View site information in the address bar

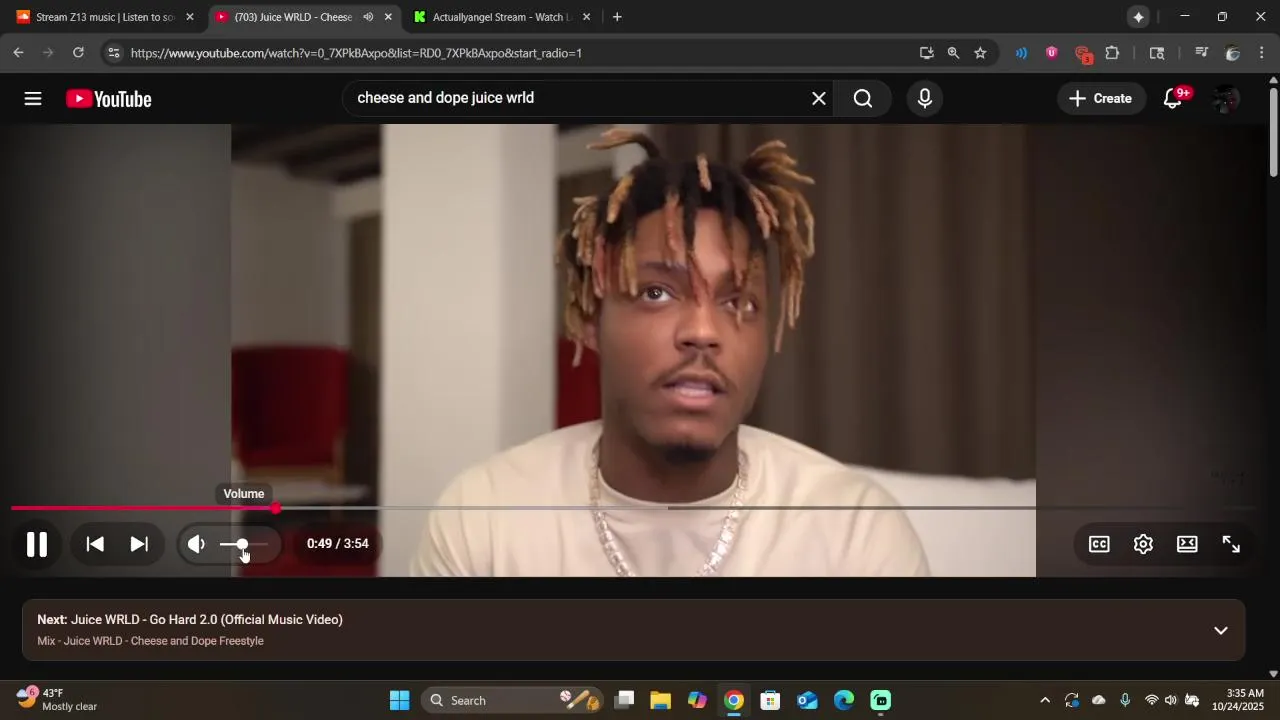point(113,53)
